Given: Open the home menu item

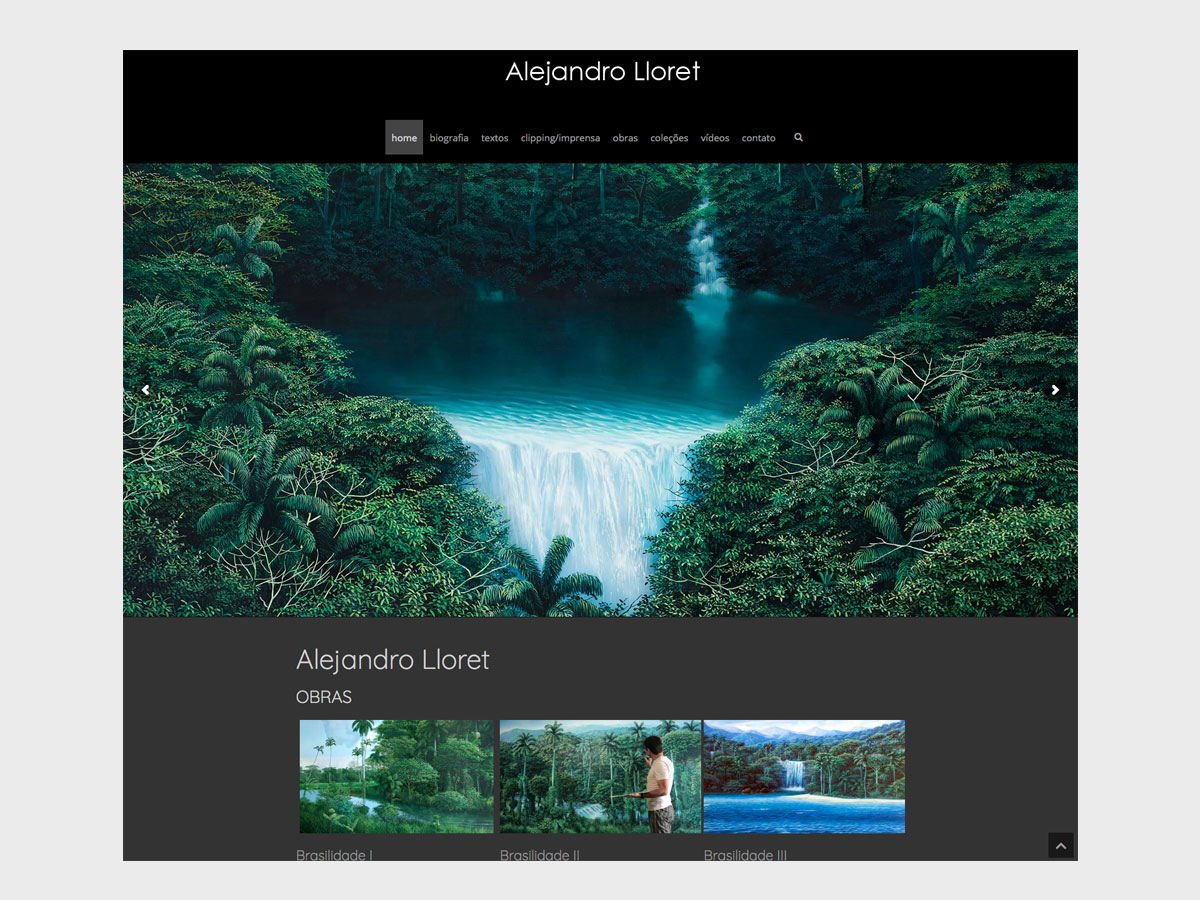Looking at the screenshot, I should (404, 137).
